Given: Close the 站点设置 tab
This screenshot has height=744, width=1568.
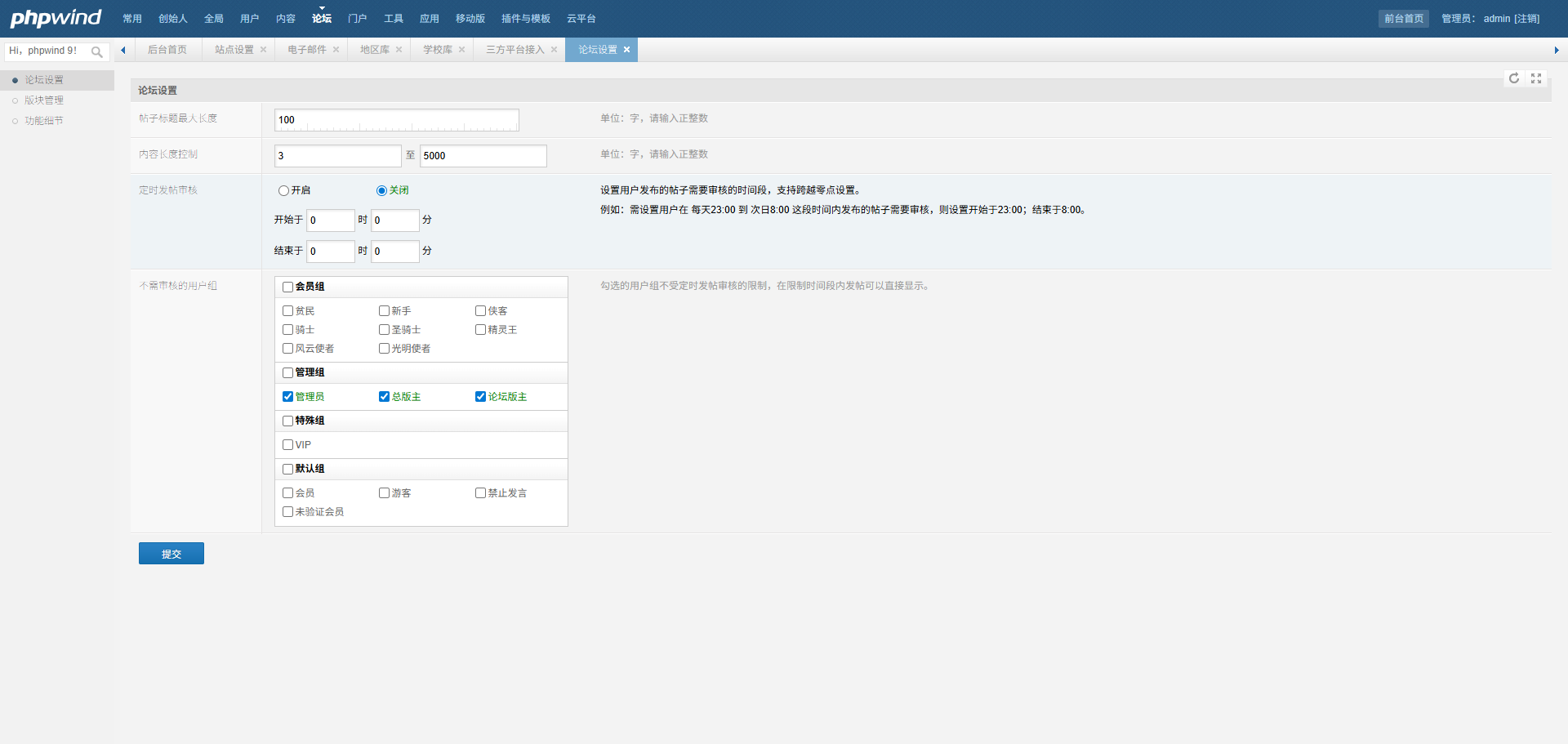Looking at the screenshot, I should tap(263, 50).
